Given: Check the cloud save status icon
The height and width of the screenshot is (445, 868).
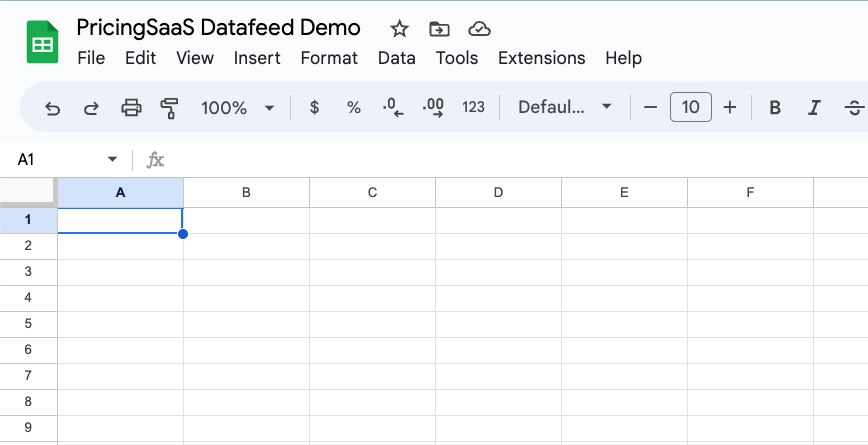Looking at the screenshot, I should pyautogui.click(x=479, y=28).
